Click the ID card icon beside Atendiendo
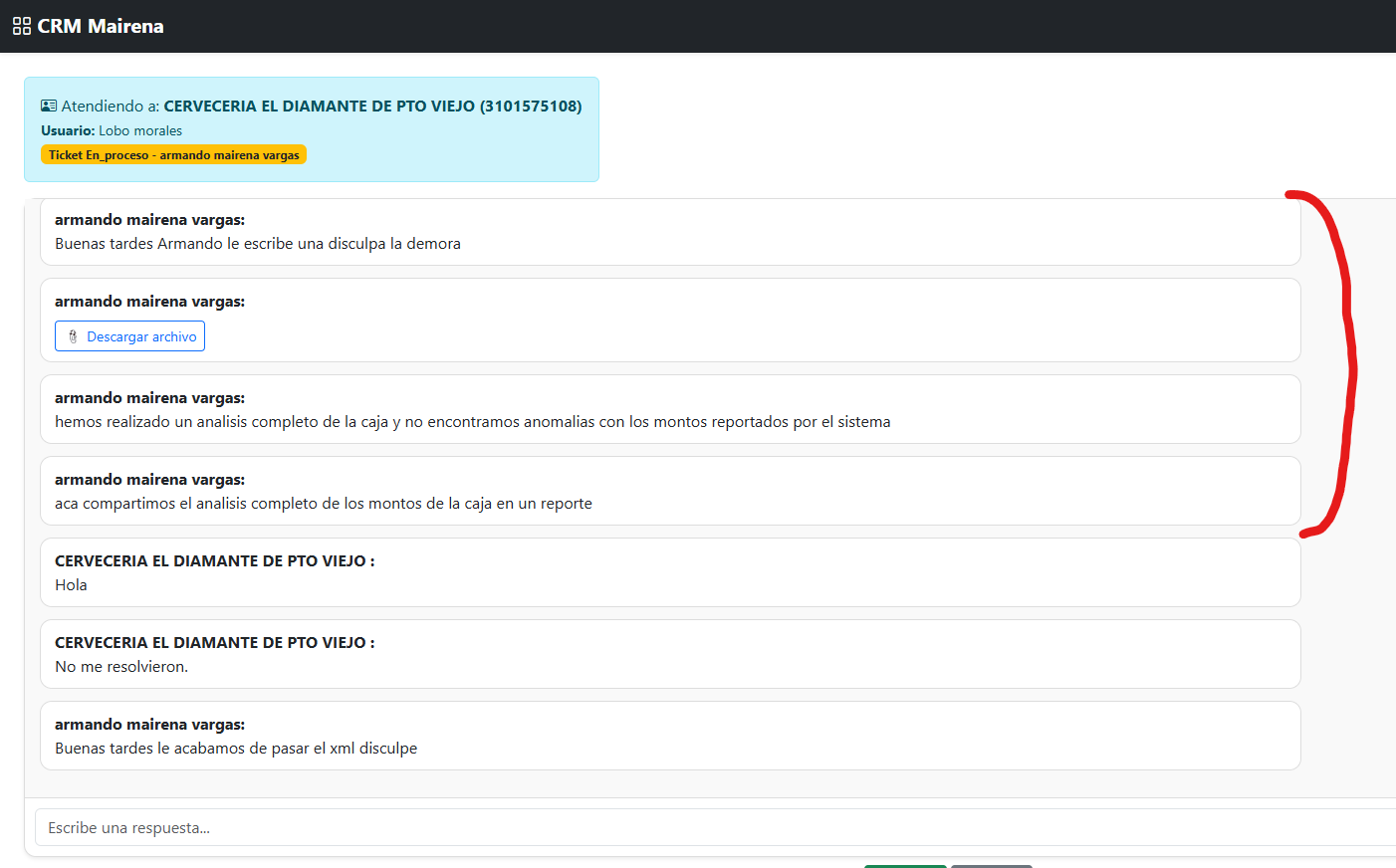 (49, 106)
